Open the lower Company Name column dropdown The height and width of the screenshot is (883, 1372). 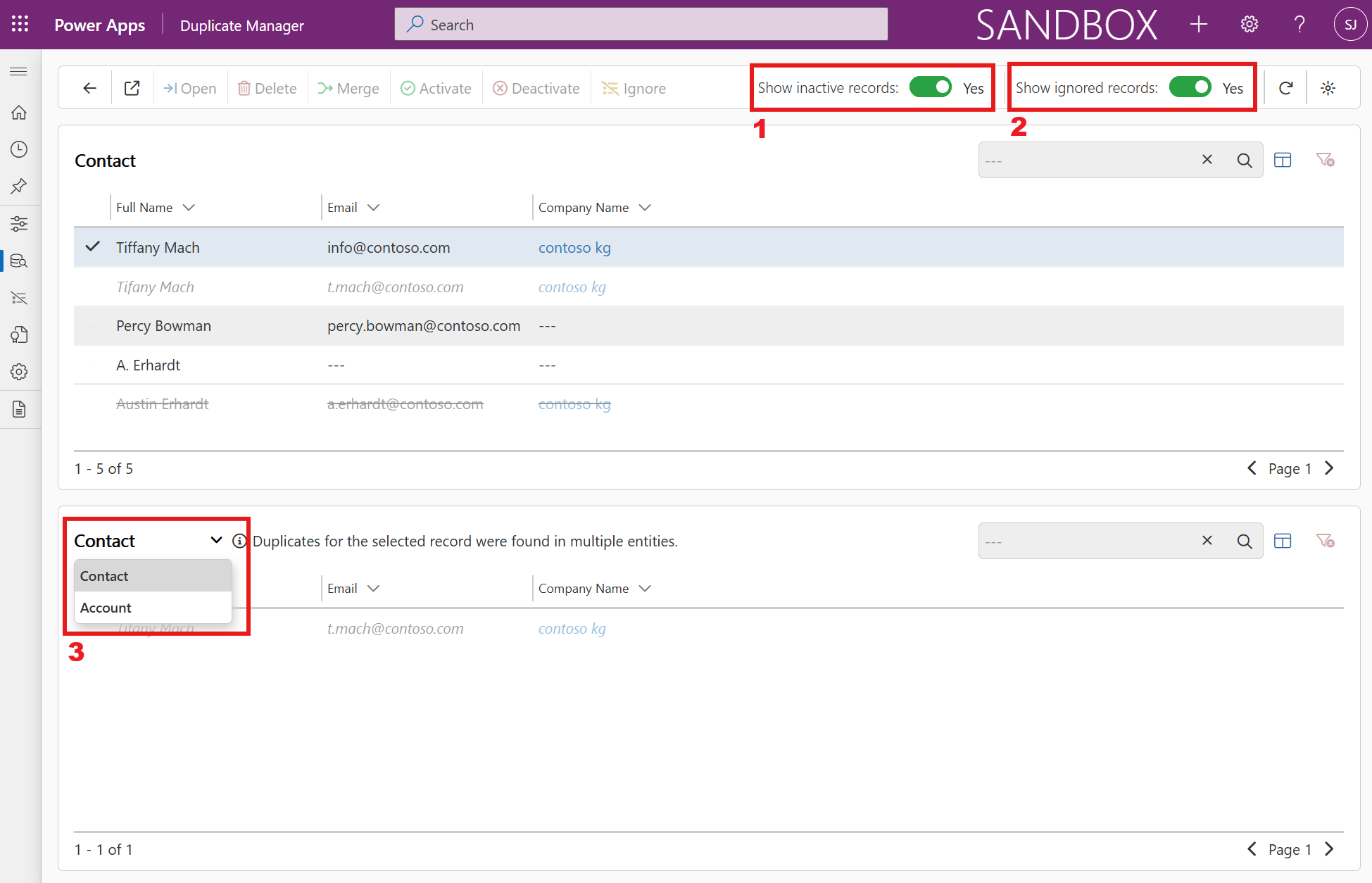[x=645, y=589]
